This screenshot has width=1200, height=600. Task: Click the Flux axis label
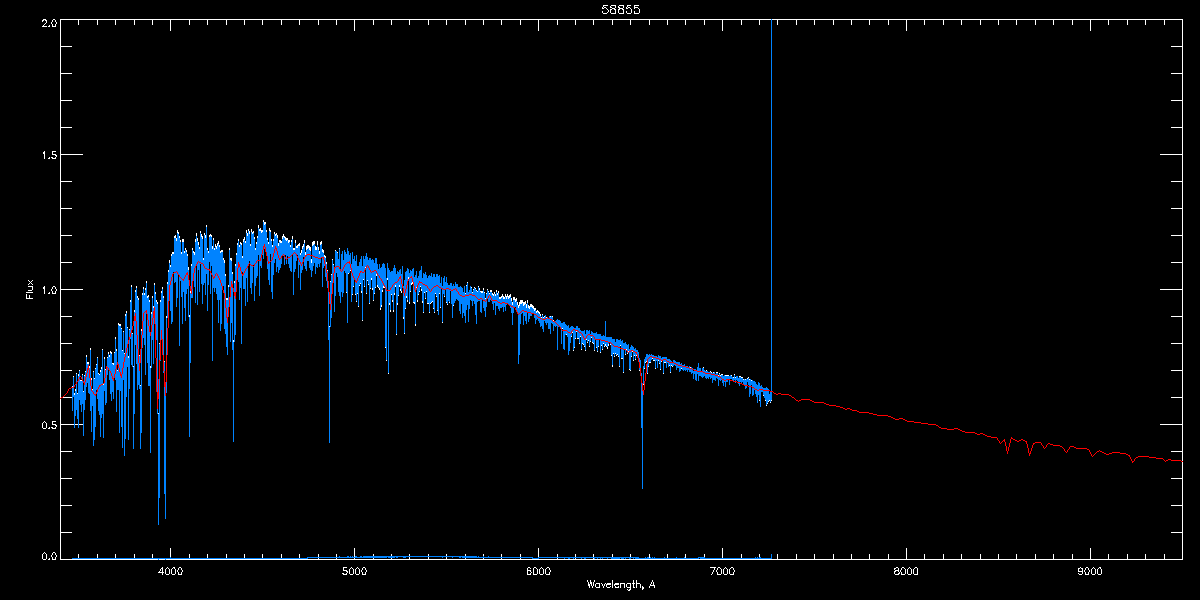pos(30,289)
